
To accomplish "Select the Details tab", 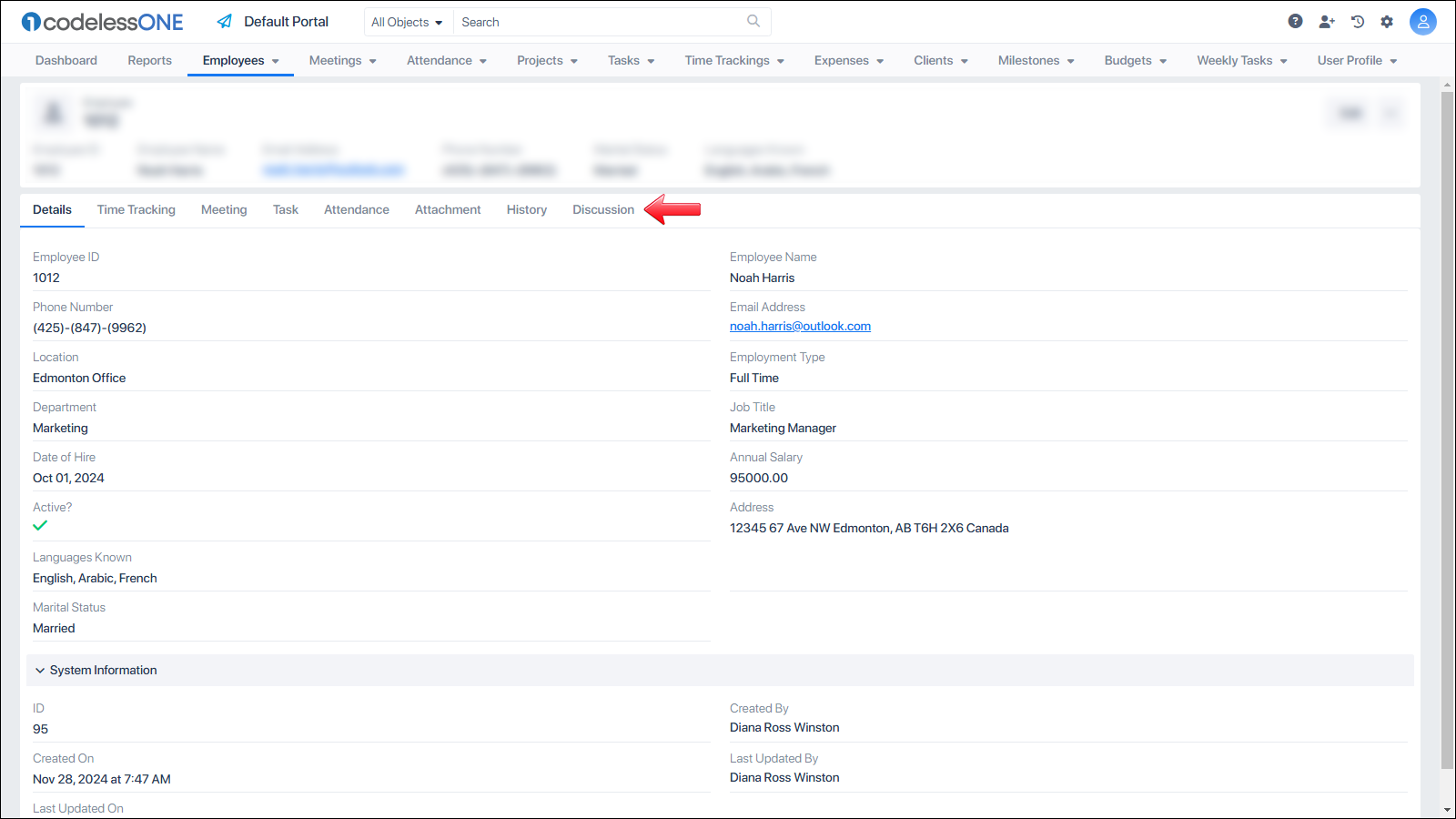I will pyautogui.click(x=52, y=209).
